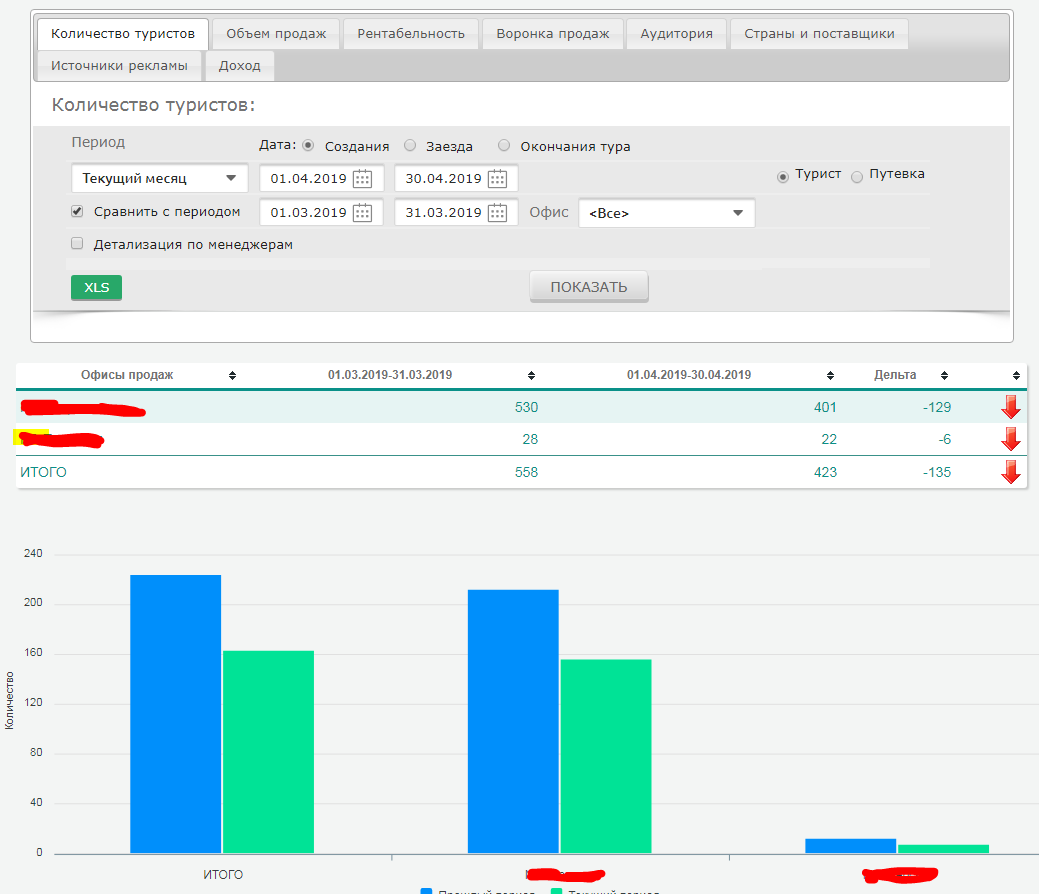Sort table by Офисы продаж column arrows

point(233,376)
